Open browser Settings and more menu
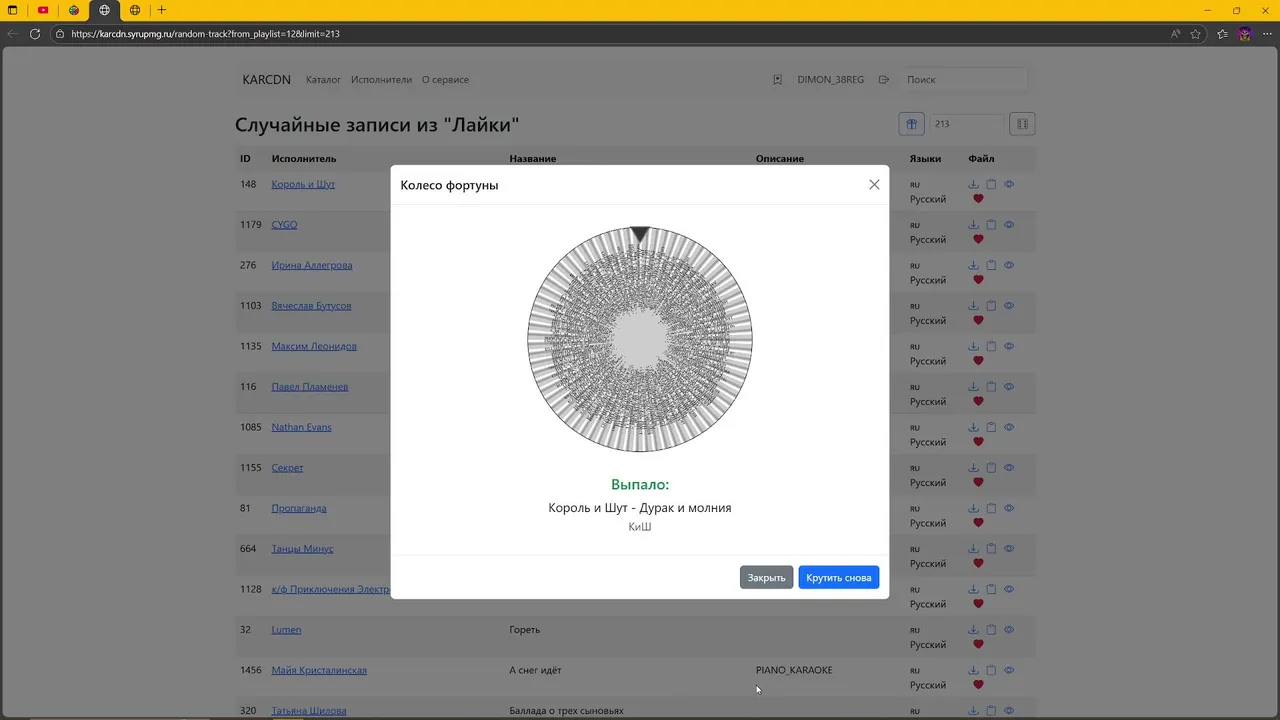The image size is (1280, 720). pyautogui.click(x=1265, y=34)
